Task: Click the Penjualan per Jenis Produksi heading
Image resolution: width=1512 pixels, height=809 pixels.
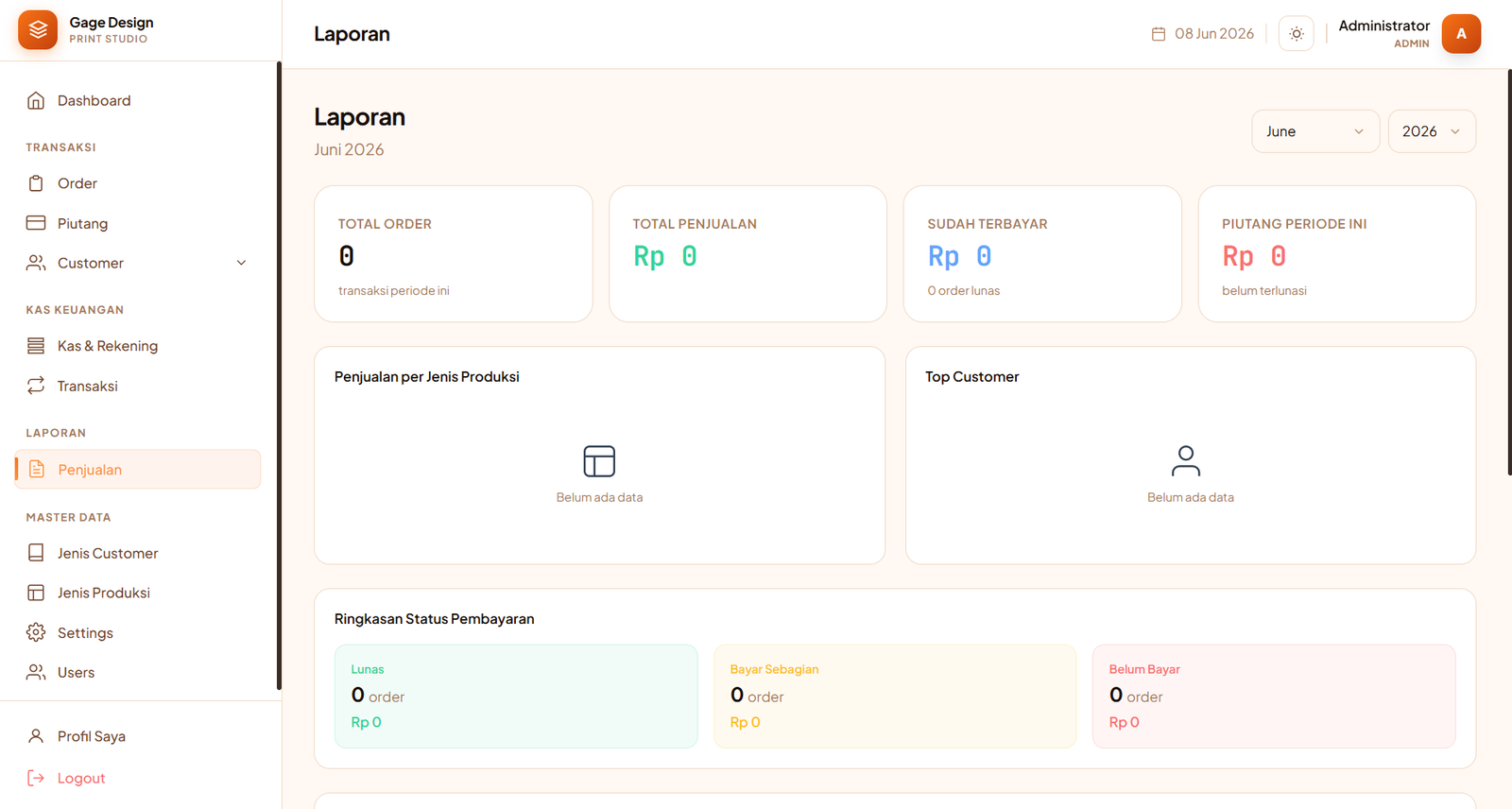Action: [x=426, y=377]
